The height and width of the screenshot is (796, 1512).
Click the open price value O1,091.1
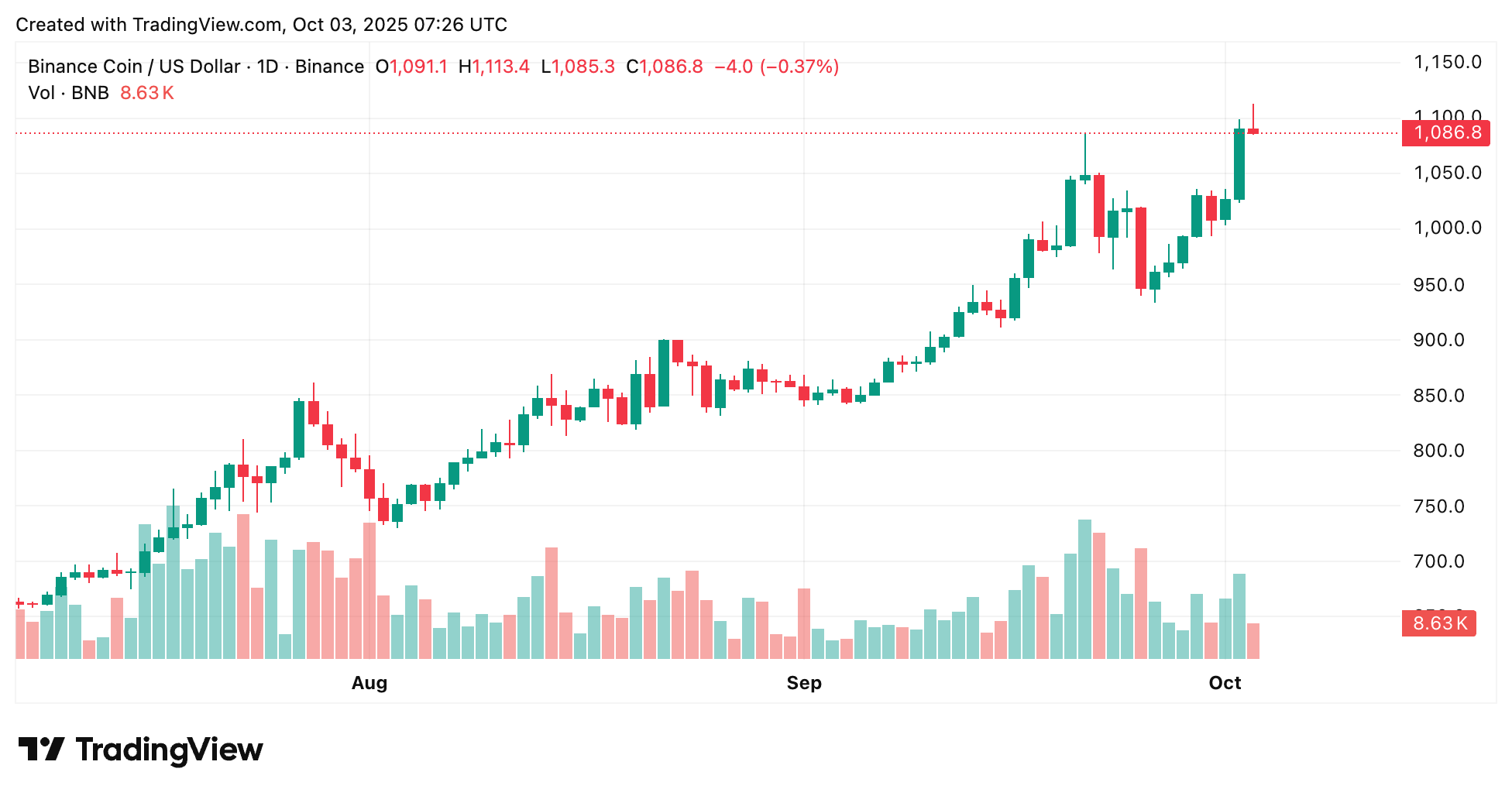[411, 67]
